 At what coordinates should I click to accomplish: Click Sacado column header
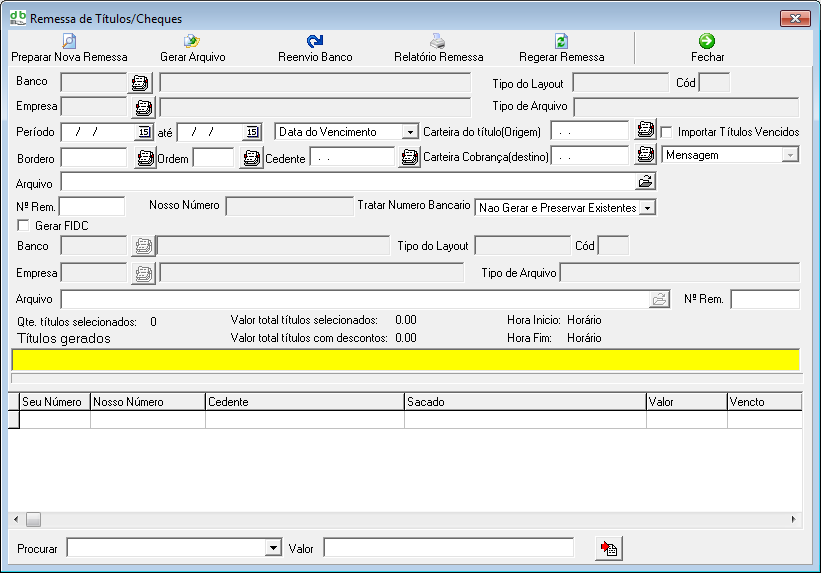coord(525,402)
